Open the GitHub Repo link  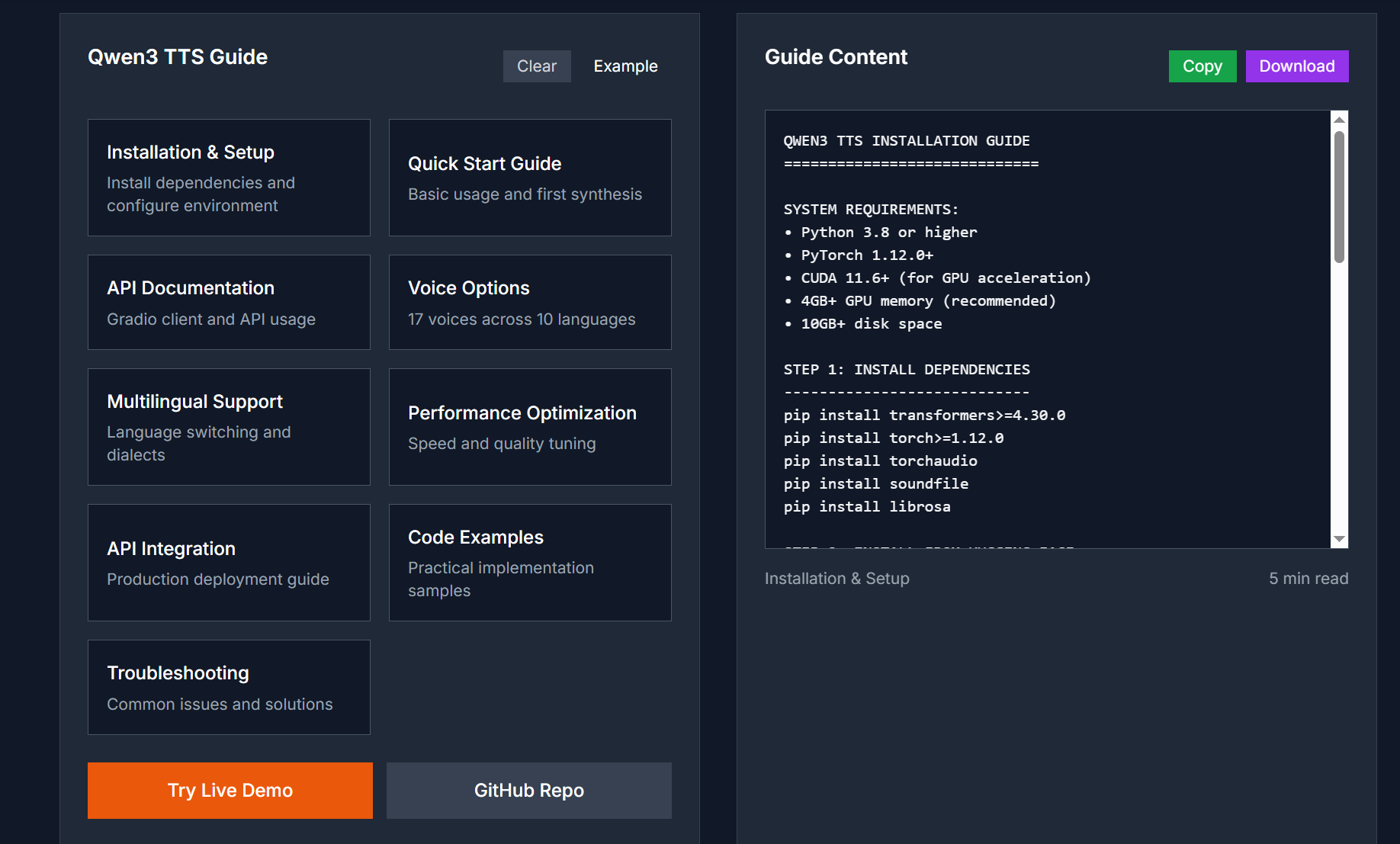click(528, 790)
